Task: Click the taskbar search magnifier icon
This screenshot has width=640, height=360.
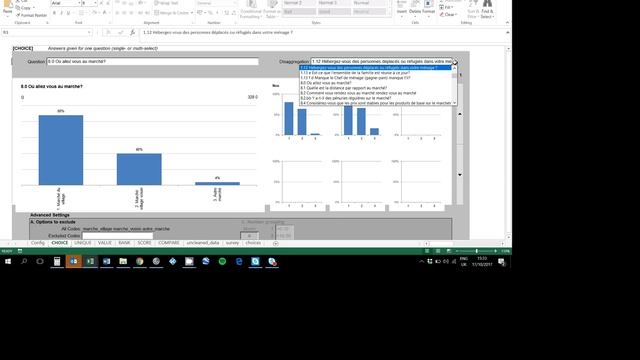Action: point(24,261)
